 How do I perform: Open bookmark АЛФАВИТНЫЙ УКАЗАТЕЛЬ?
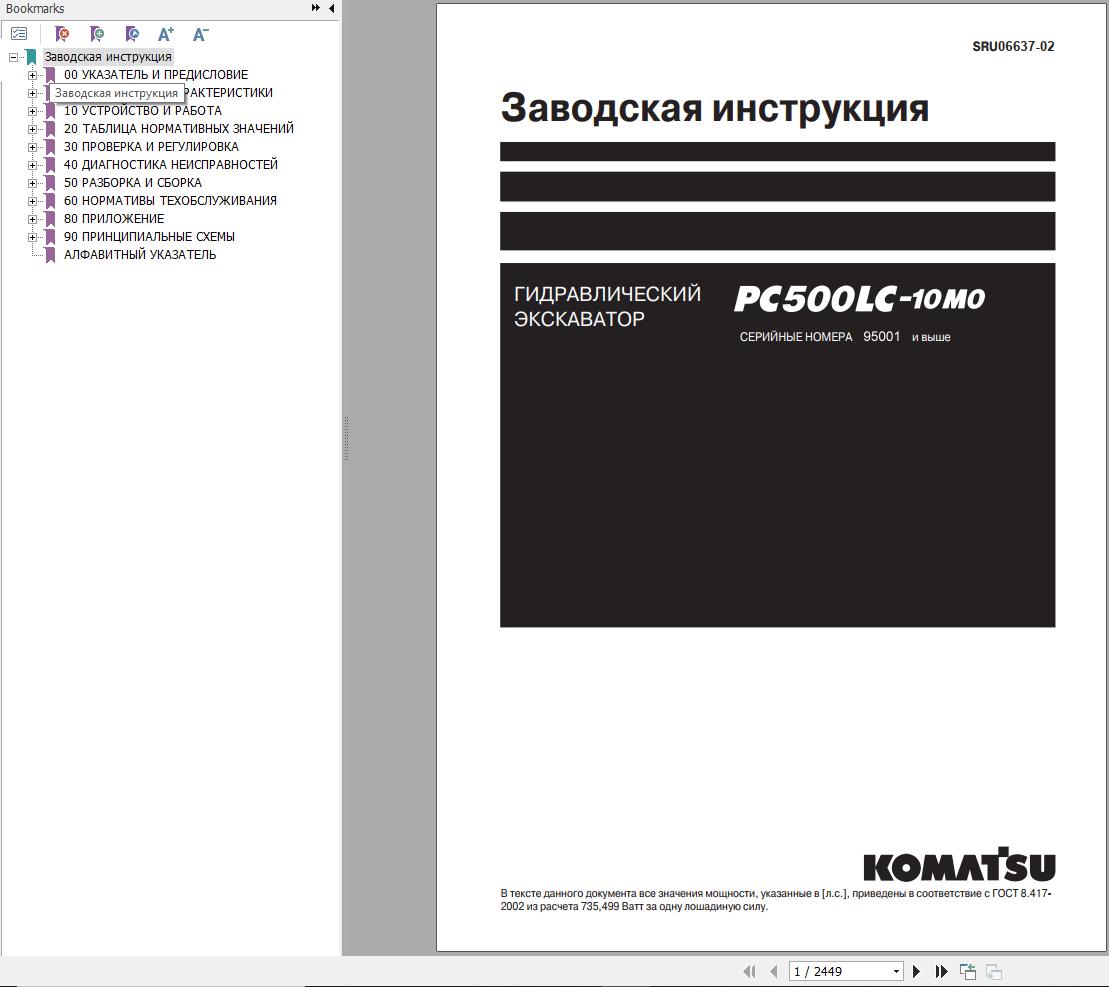point(140,255)
